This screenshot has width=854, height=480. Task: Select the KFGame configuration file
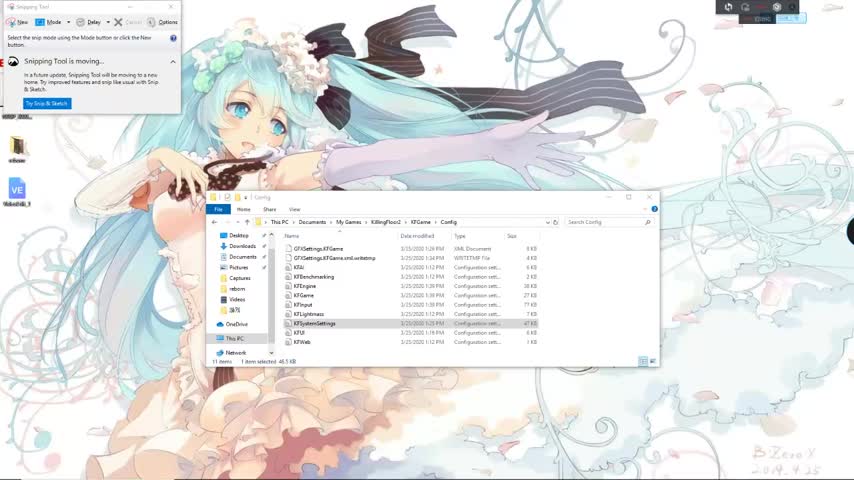pyautogui.click(x=411, y=295)
